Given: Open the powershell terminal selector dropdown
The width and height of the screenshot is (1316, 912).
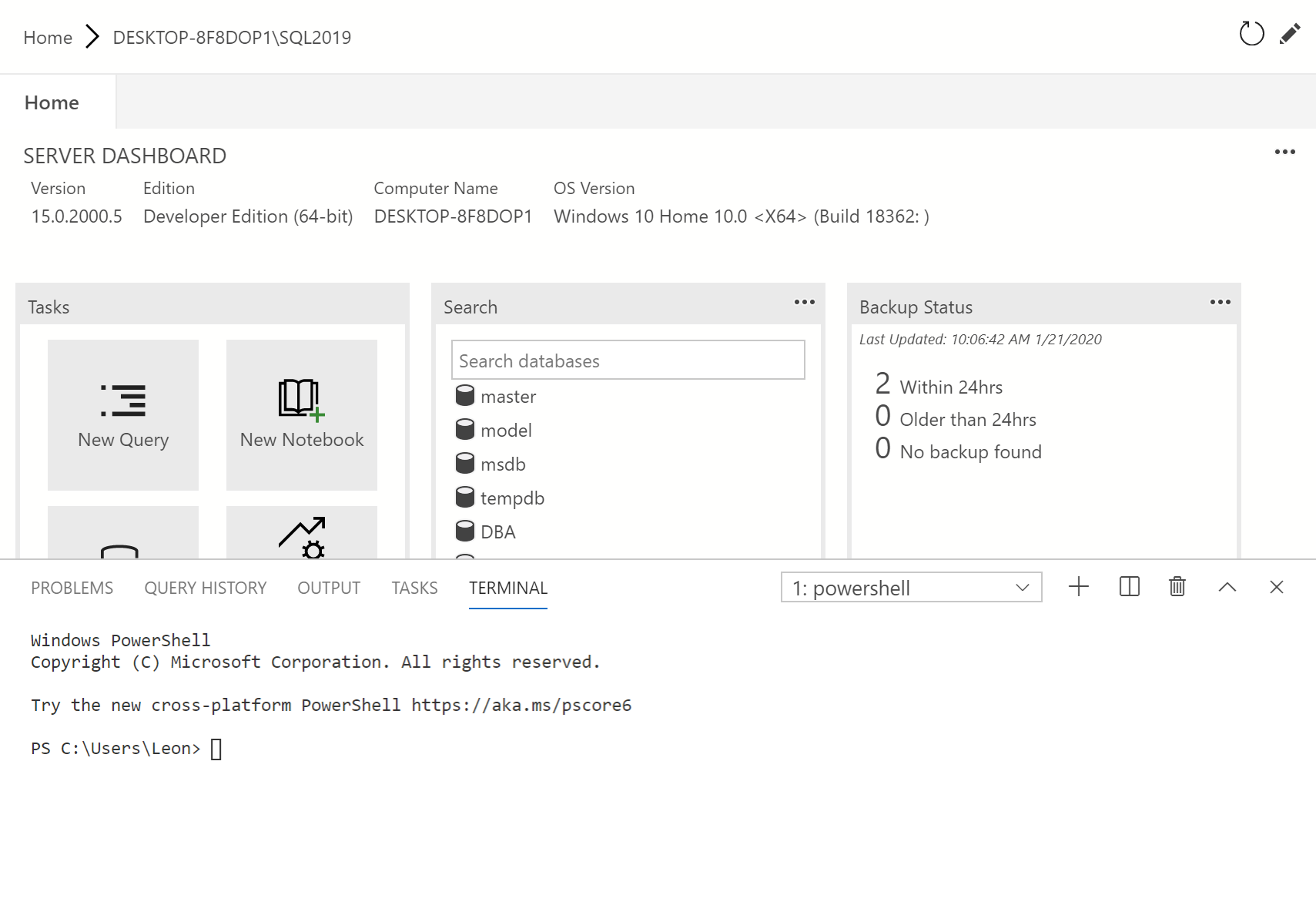Looking at the screenshot, I should pyautogui.click(x=911, y=588).
